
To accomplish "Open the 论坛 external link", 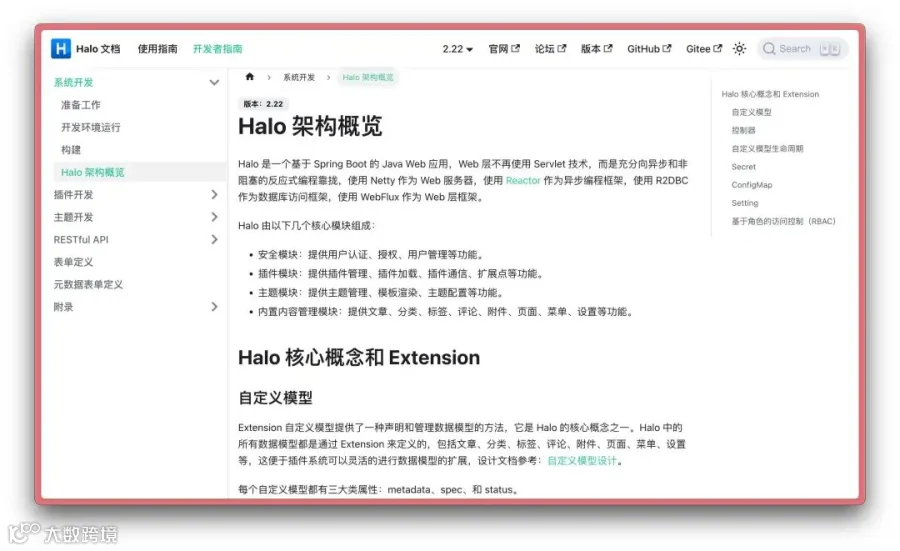I will tap(550, 49).
